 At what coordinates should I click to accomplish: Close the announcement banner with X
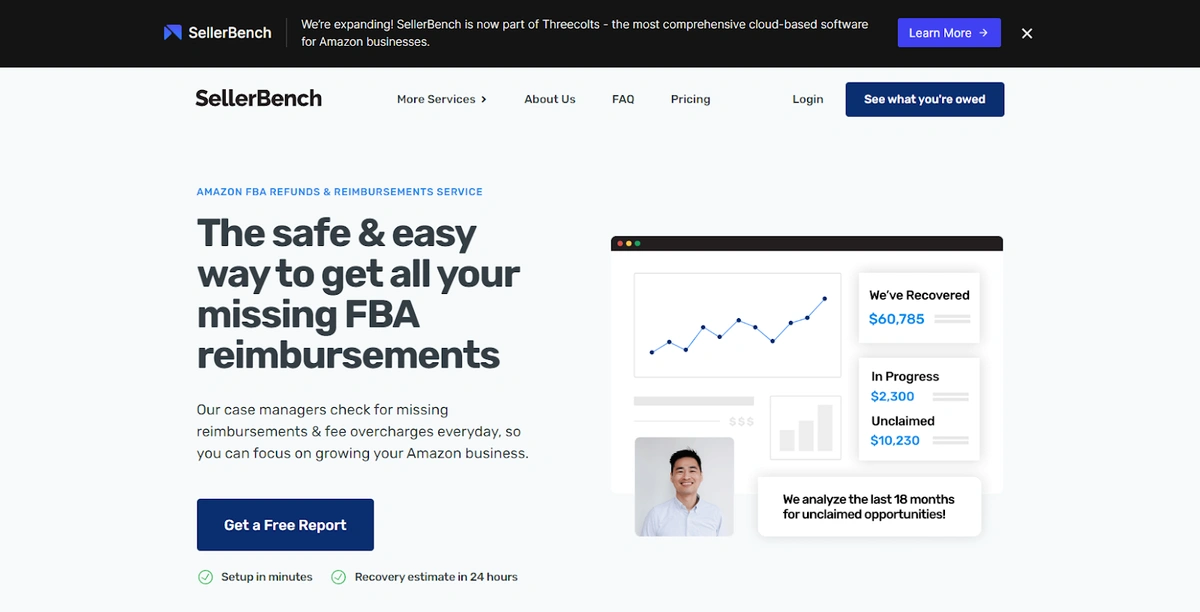1027,33
